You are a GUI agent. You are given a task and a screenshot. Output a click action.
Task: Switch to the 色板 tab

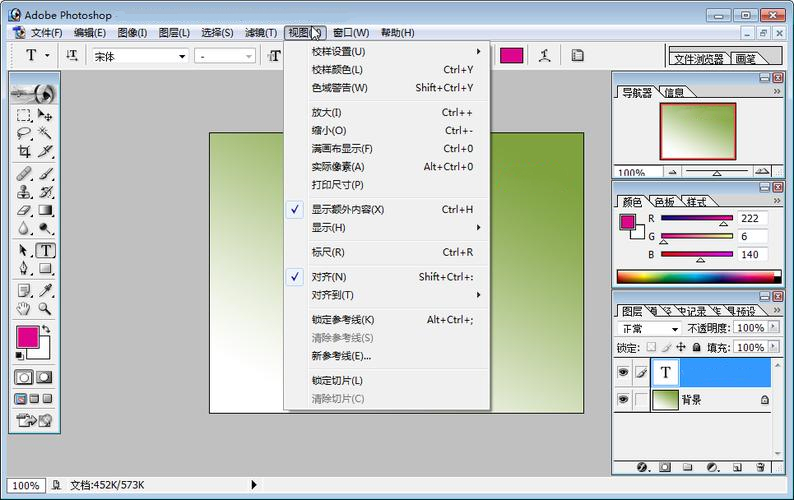coord(664,202)
